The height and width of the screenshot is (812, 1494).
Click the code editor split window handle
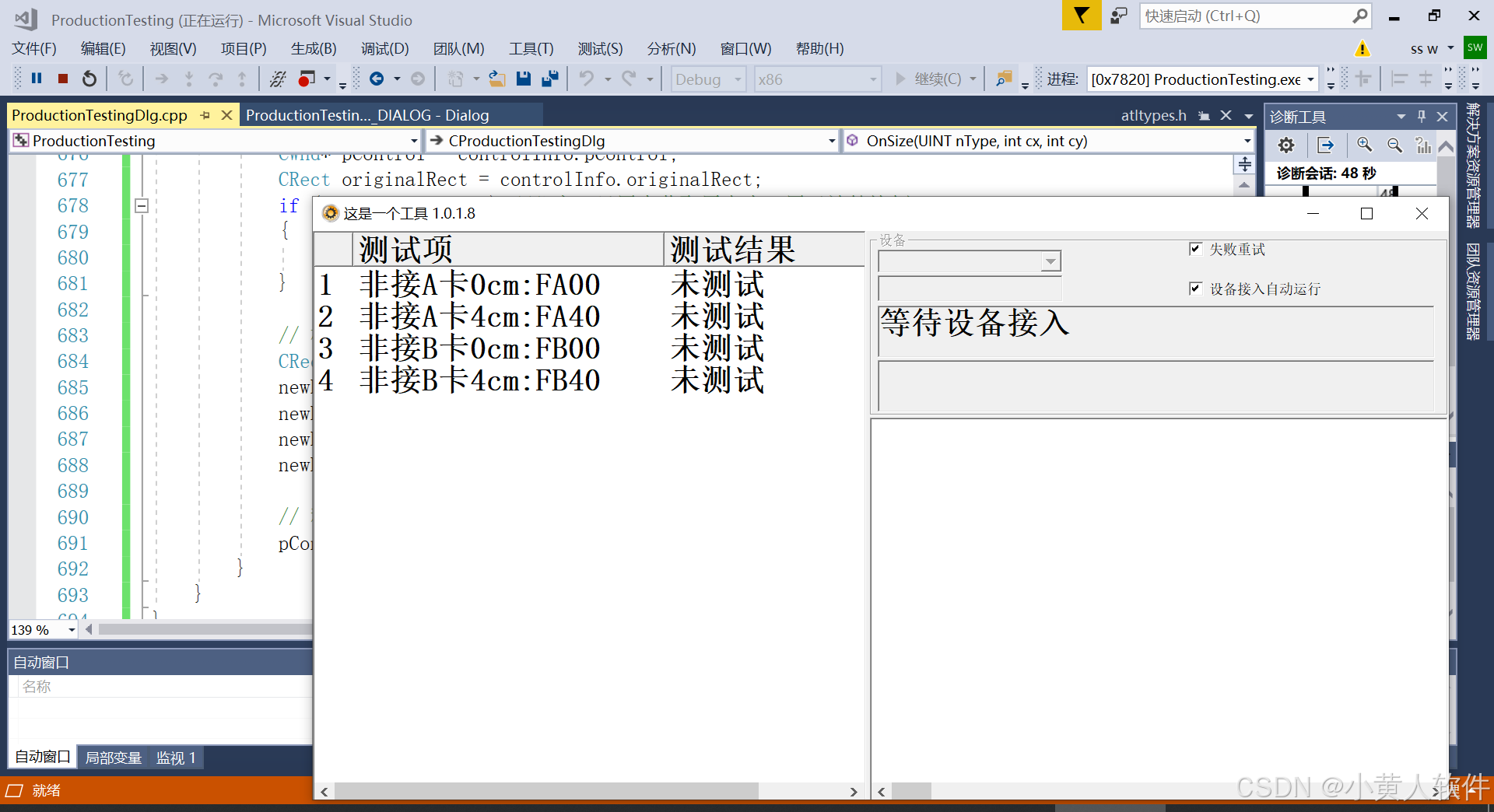pos(1245,164)
